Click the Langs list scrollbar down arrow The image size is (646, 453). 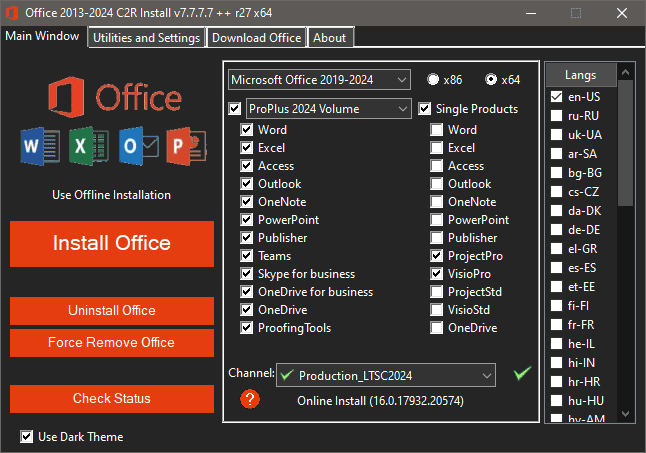(626, 413)
